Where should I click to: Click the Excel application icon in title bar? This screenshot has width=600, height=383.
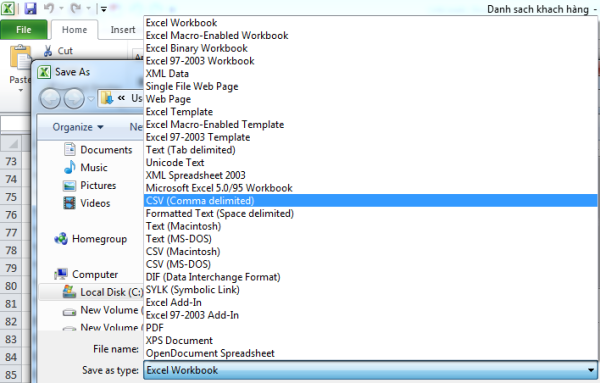tap(8, 8)
